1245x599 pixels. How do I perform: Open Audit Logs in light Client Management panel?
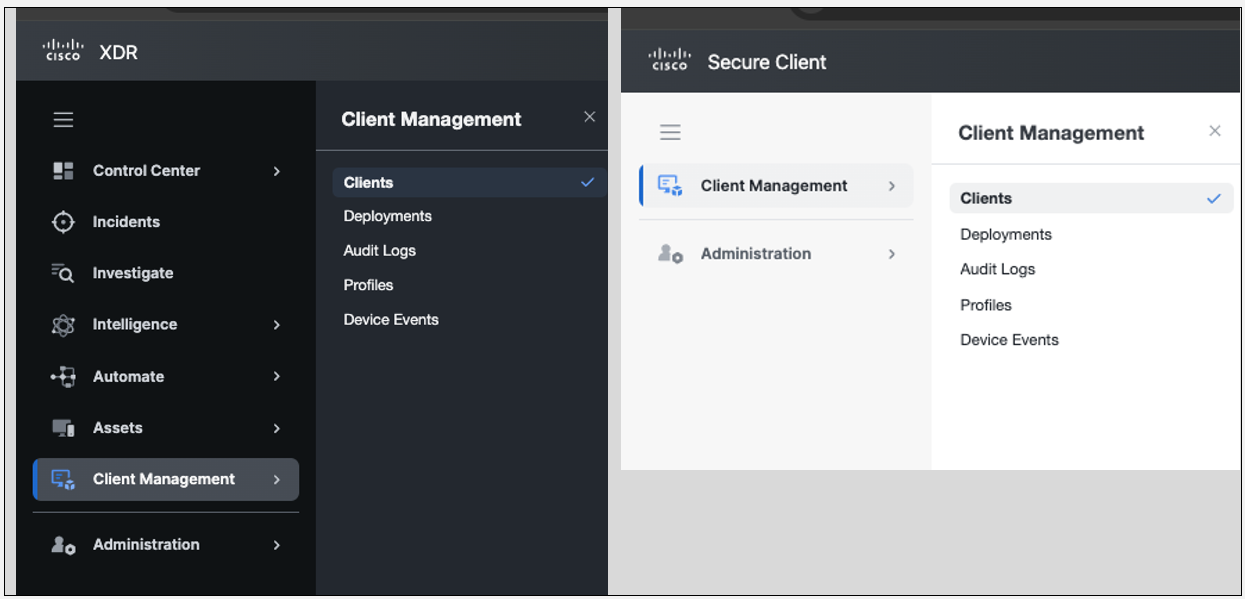[x=998, y=269]
